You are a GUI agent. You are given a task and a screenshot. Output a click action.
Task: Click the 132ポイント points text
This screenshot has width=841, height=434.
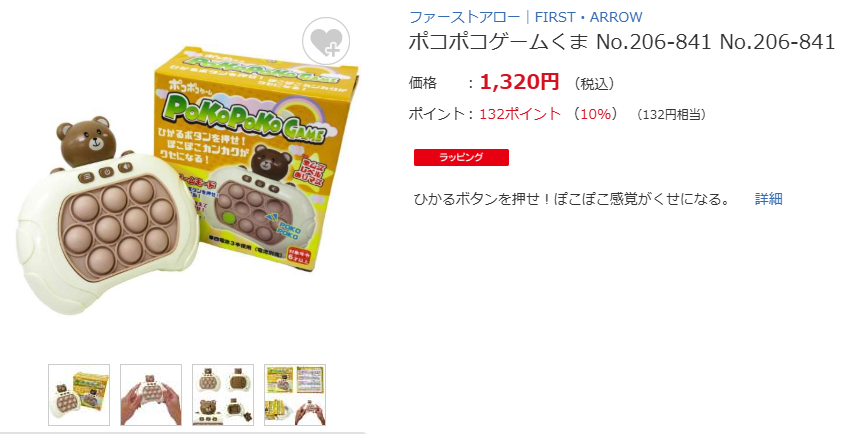tap(520, 114)
